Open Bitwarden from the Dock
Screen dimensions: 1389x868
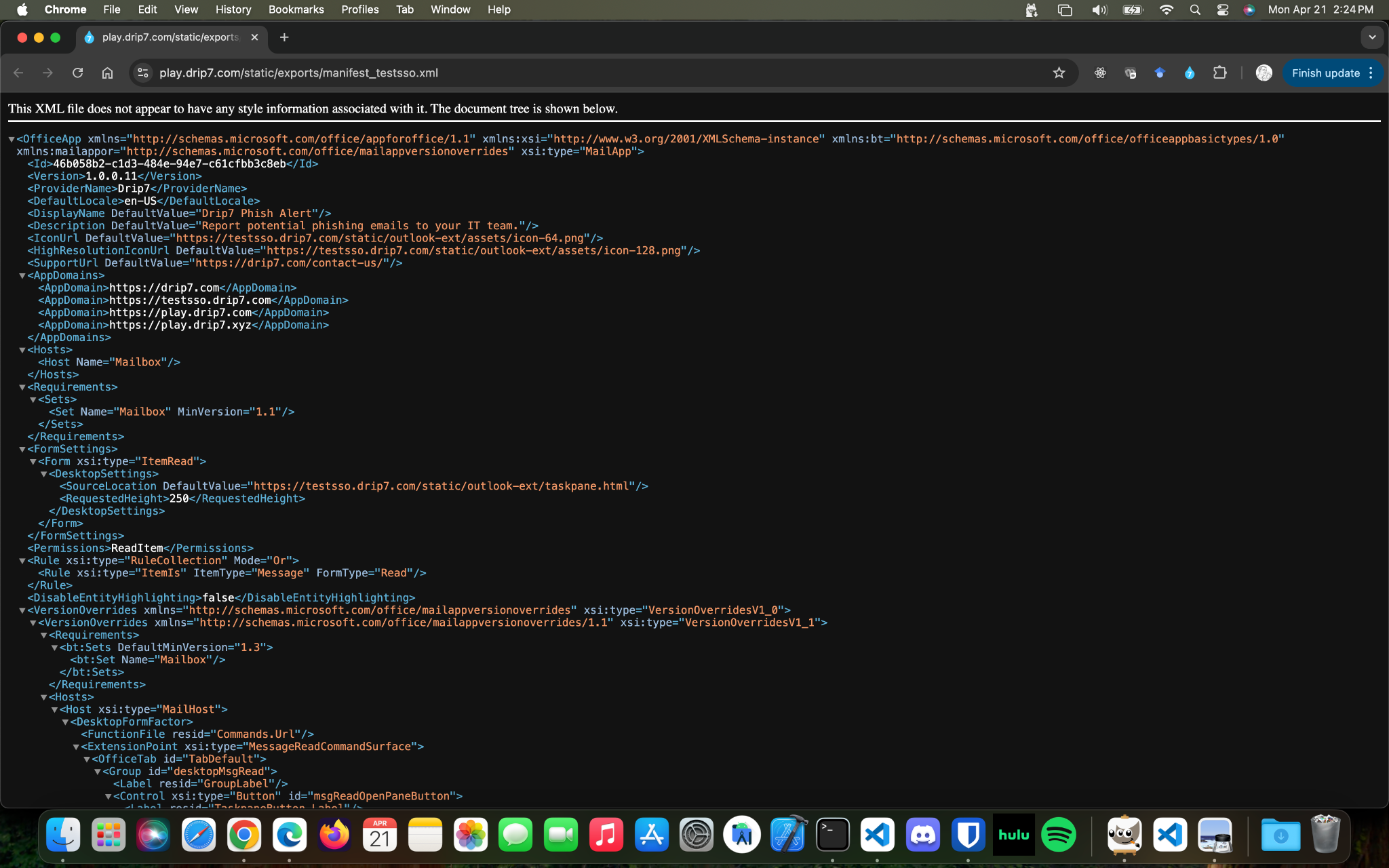click(x=969, y=835)
